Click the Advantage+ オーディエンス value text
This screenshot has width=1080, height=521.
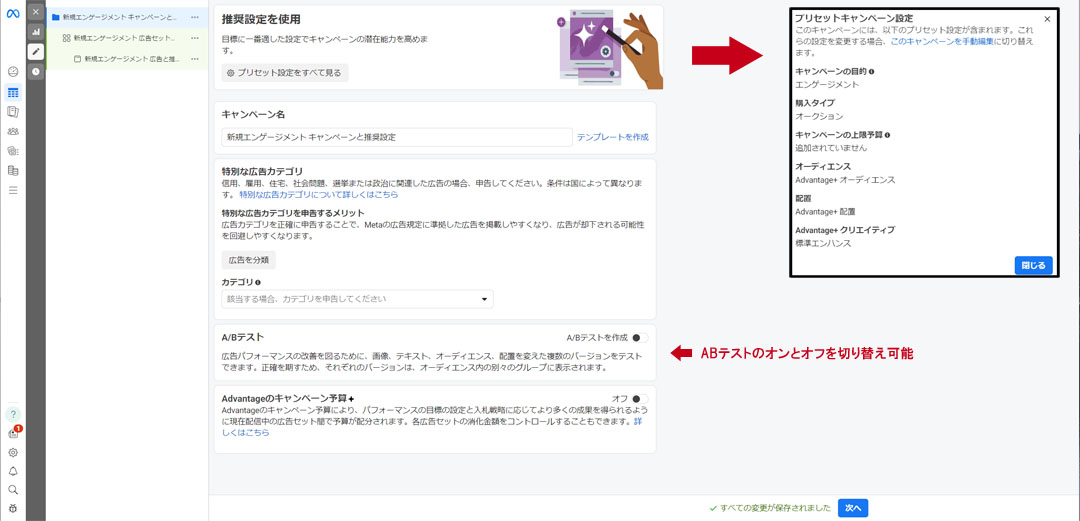point(845,180)
